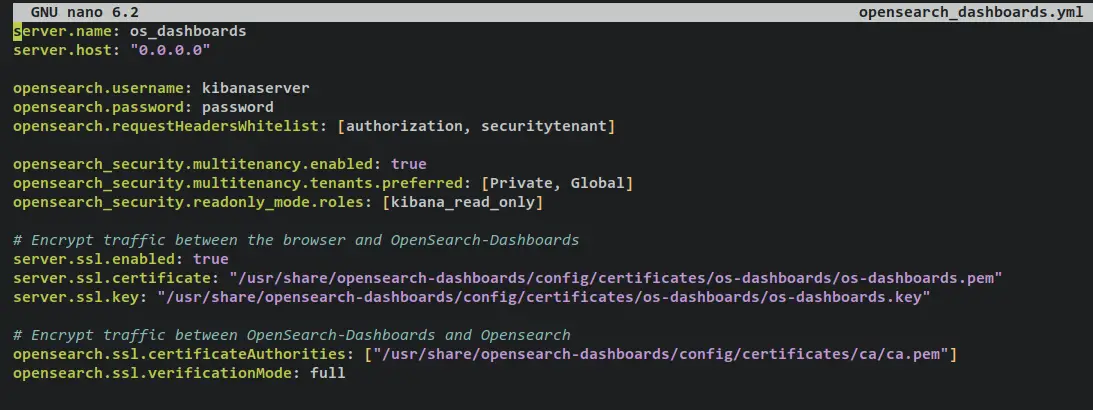Click the 'server.ssl.key' key
1093x410 pixels.
76,297
